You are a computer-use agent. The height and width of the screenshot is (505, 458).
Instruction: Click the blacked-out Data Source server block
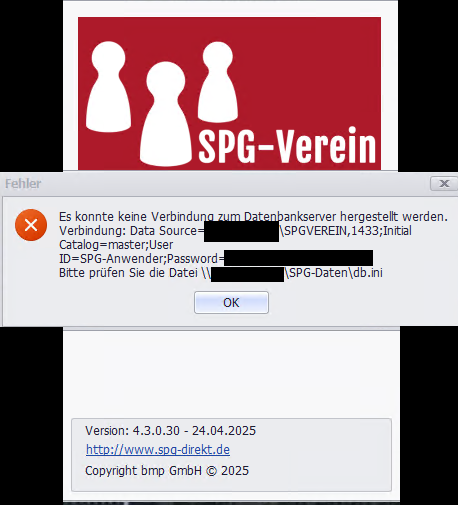(241, 231)
